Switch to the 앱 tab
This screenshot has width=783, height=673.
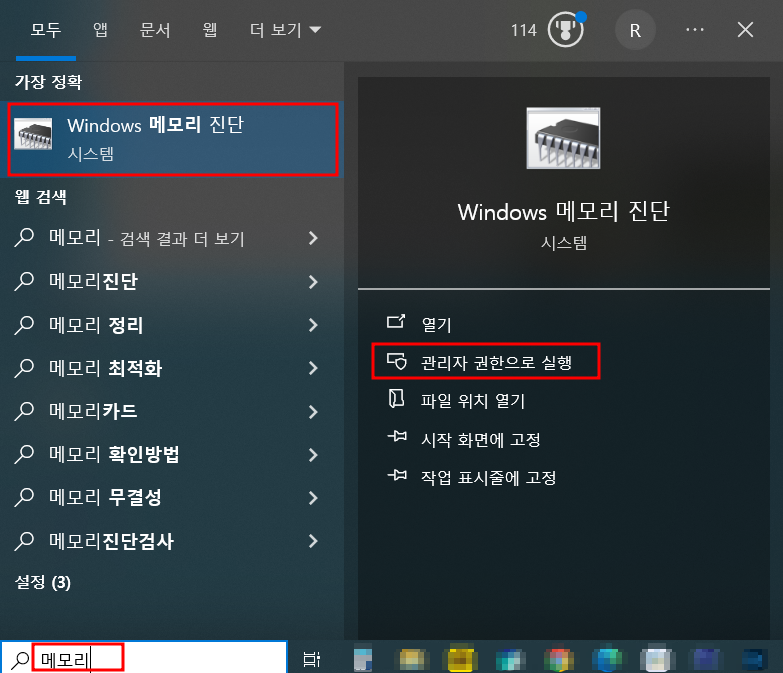(x=100, y=30)
